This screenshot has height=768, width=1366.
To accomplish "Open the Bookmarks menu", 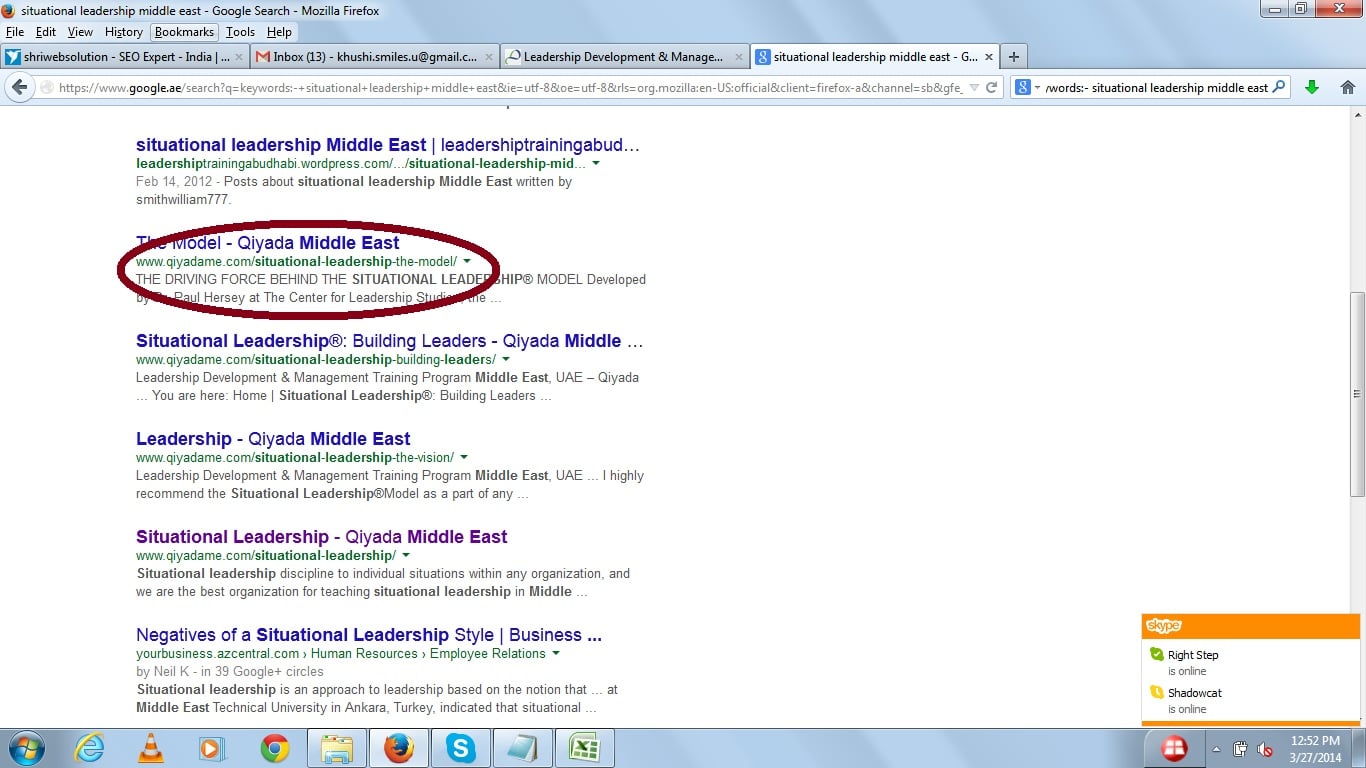I will 185,32.
